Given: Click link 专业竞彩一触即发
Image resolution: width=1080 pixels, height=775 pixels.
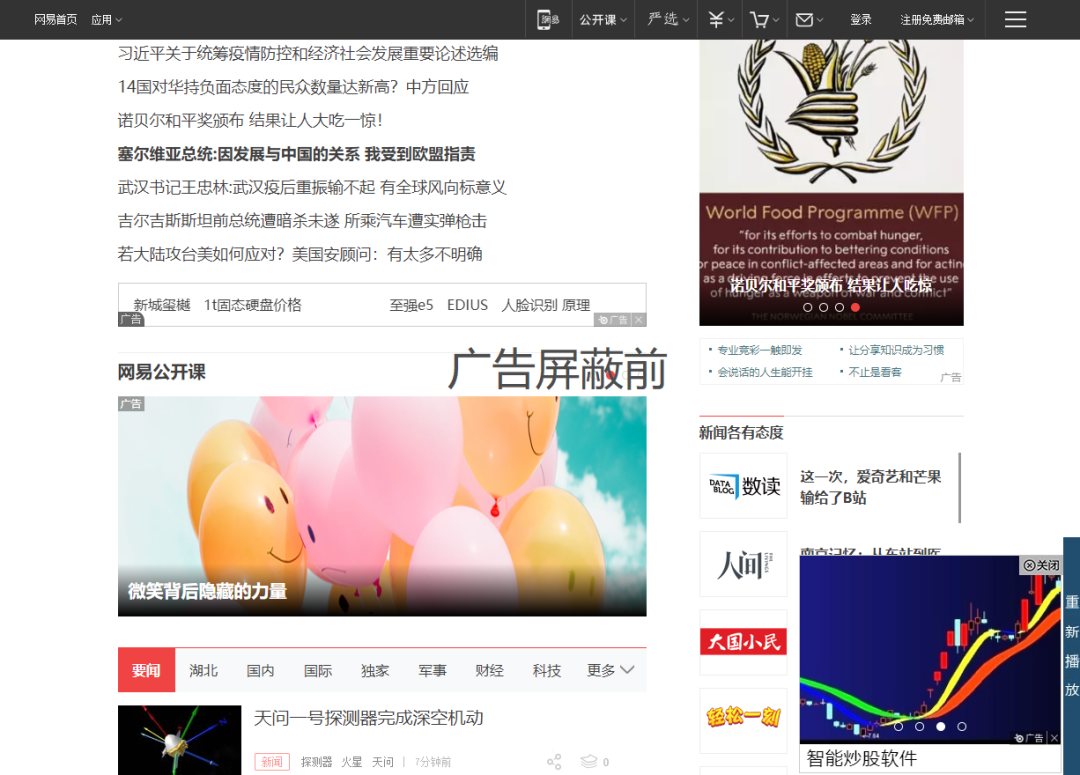Looking at the screenshot, I should [x=760, y=350].
